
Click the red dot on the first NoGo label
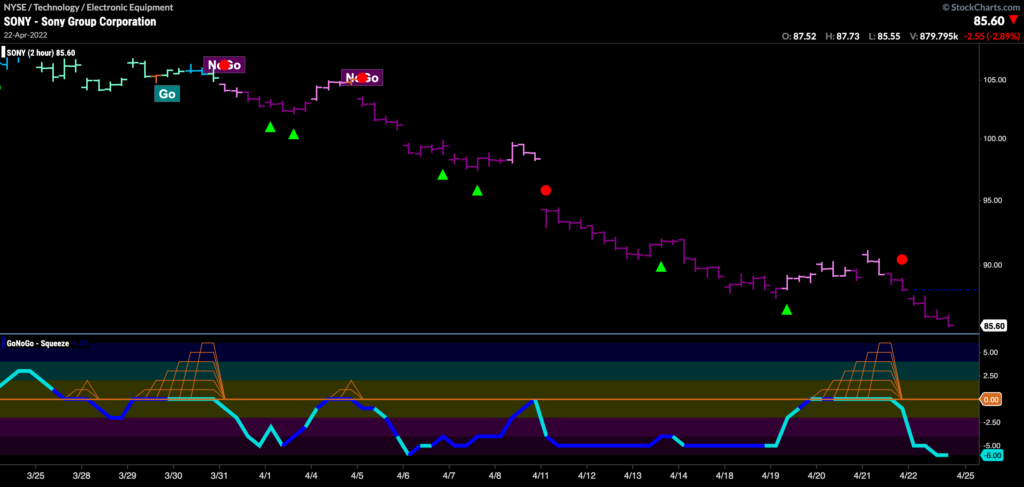(x=224, y=65)
